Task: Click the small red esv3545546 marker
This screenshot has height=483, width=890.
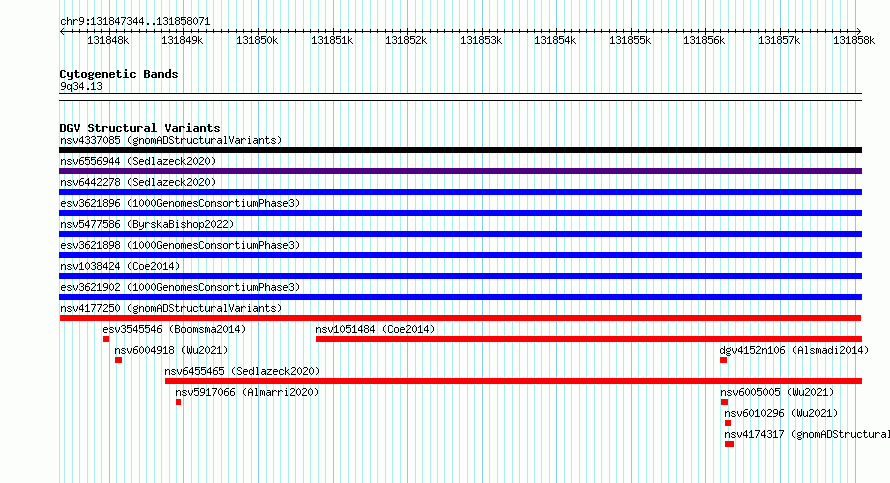Action: point(106,339)
